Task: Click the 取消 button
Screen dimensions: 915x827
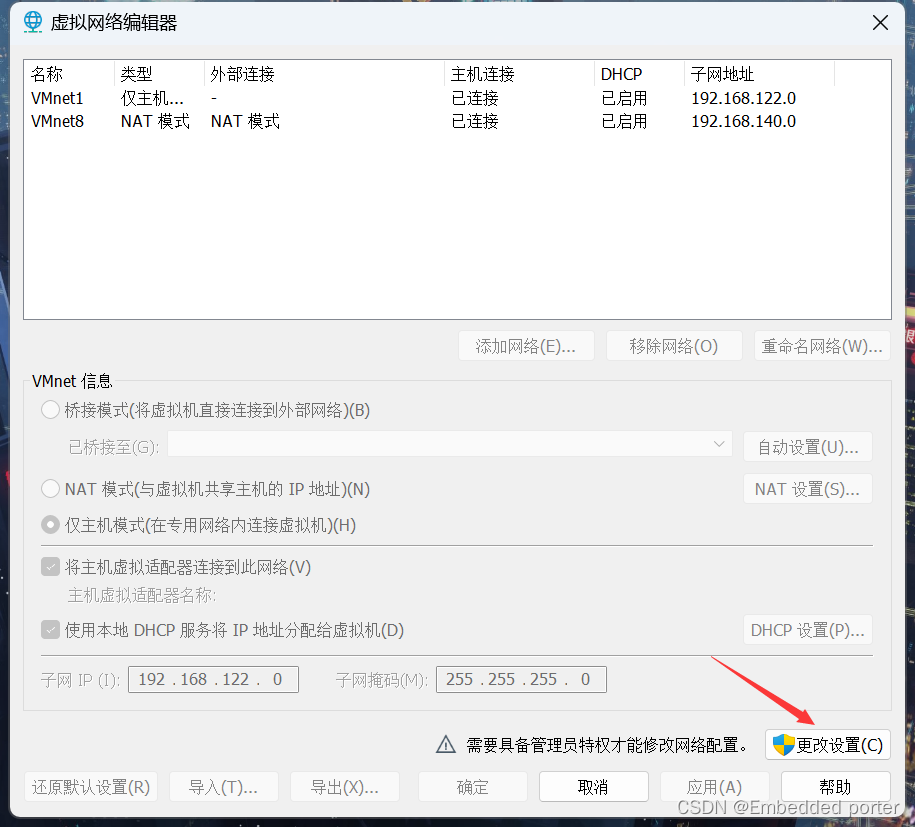Action: point(593,787)
